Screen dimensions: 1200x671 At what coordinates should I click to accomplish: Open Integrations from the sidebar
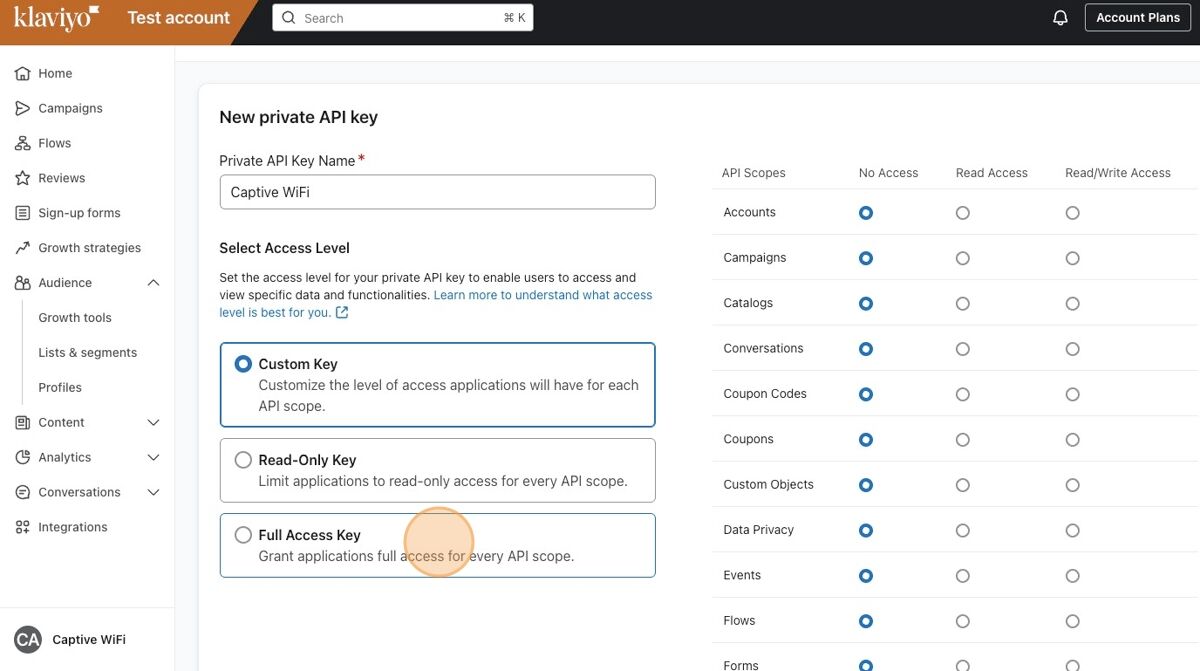72,527
